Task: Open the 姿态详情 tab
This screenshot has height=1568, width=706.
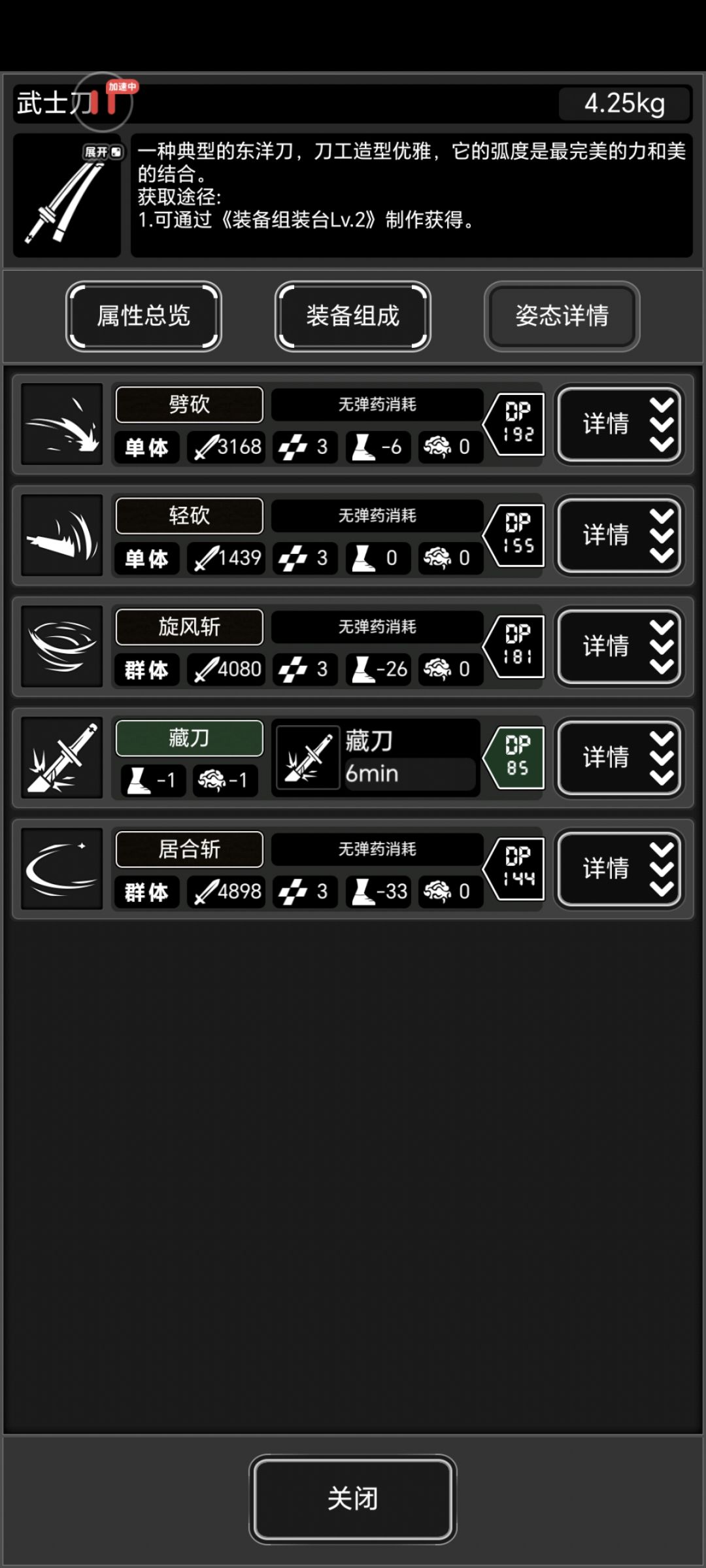Action: 562,316
